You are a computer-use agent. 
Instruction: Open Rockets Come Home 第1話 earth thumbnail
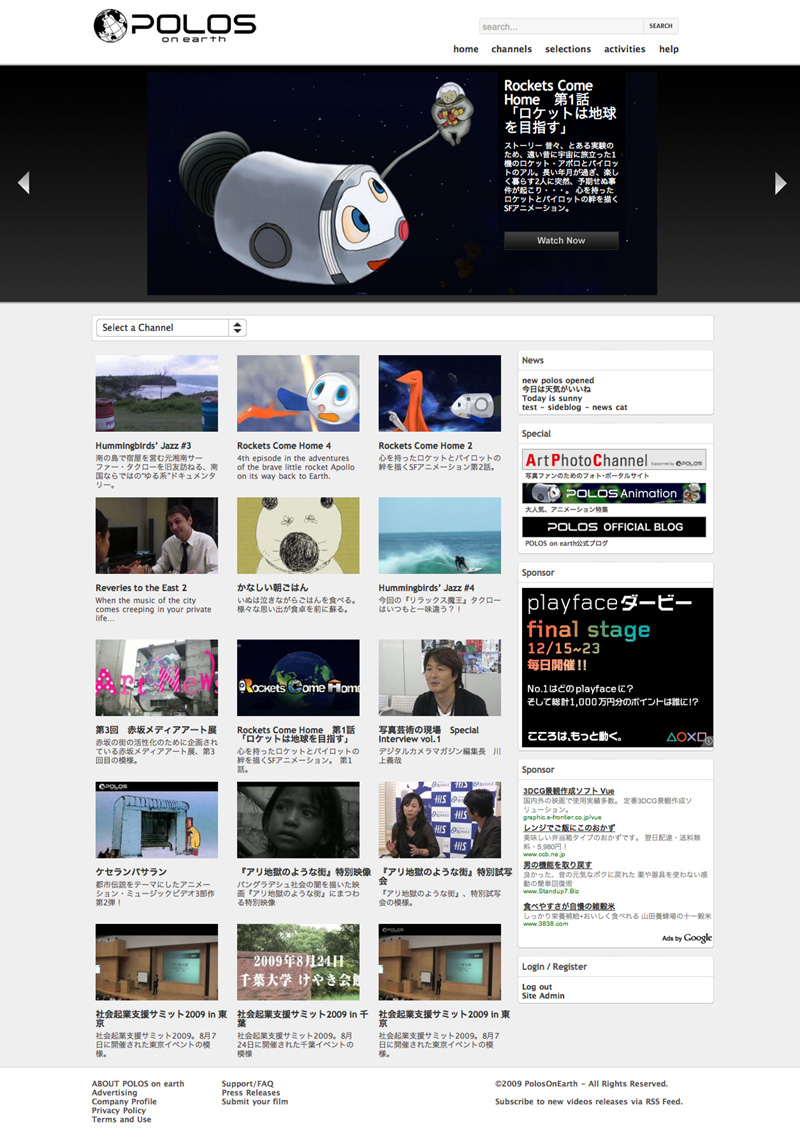pos(298,677)
